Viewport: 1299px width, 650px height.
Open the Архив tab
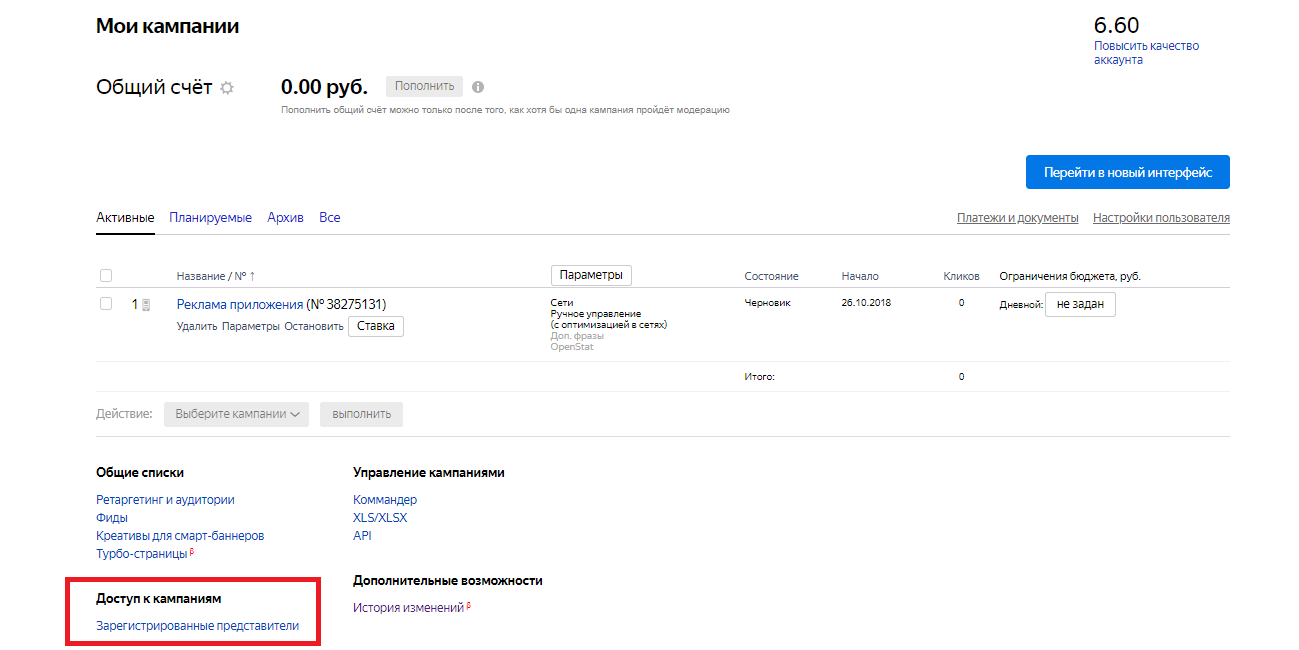pos(285,217)
